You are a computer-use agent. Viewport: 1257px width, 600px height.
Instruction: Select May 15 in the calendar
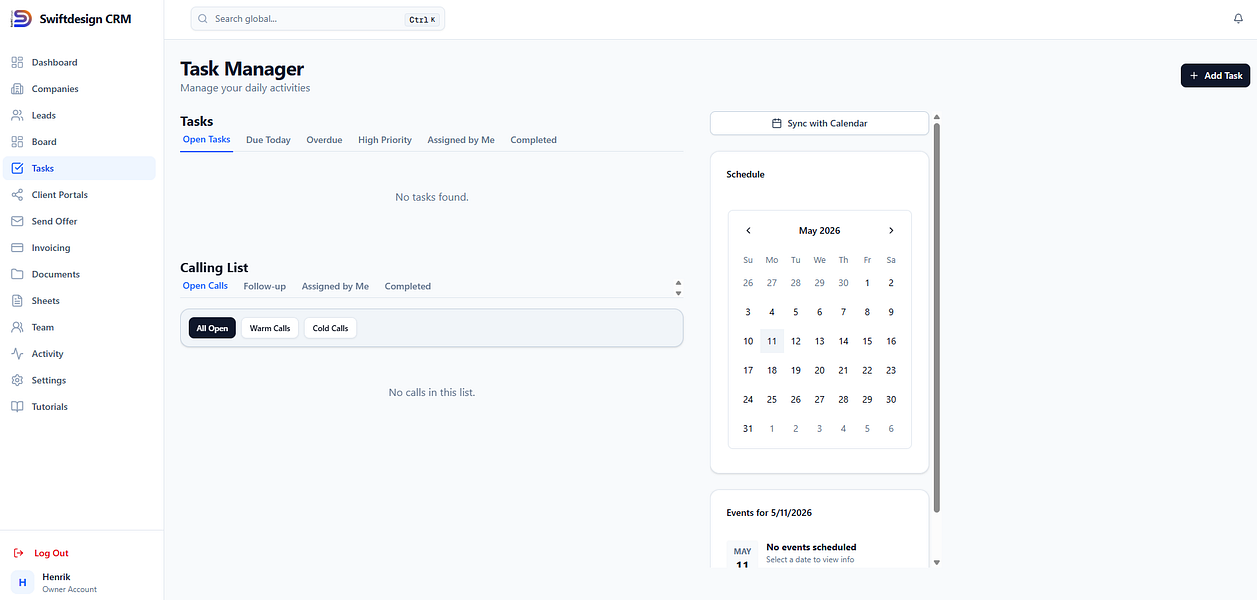(867, 341)
